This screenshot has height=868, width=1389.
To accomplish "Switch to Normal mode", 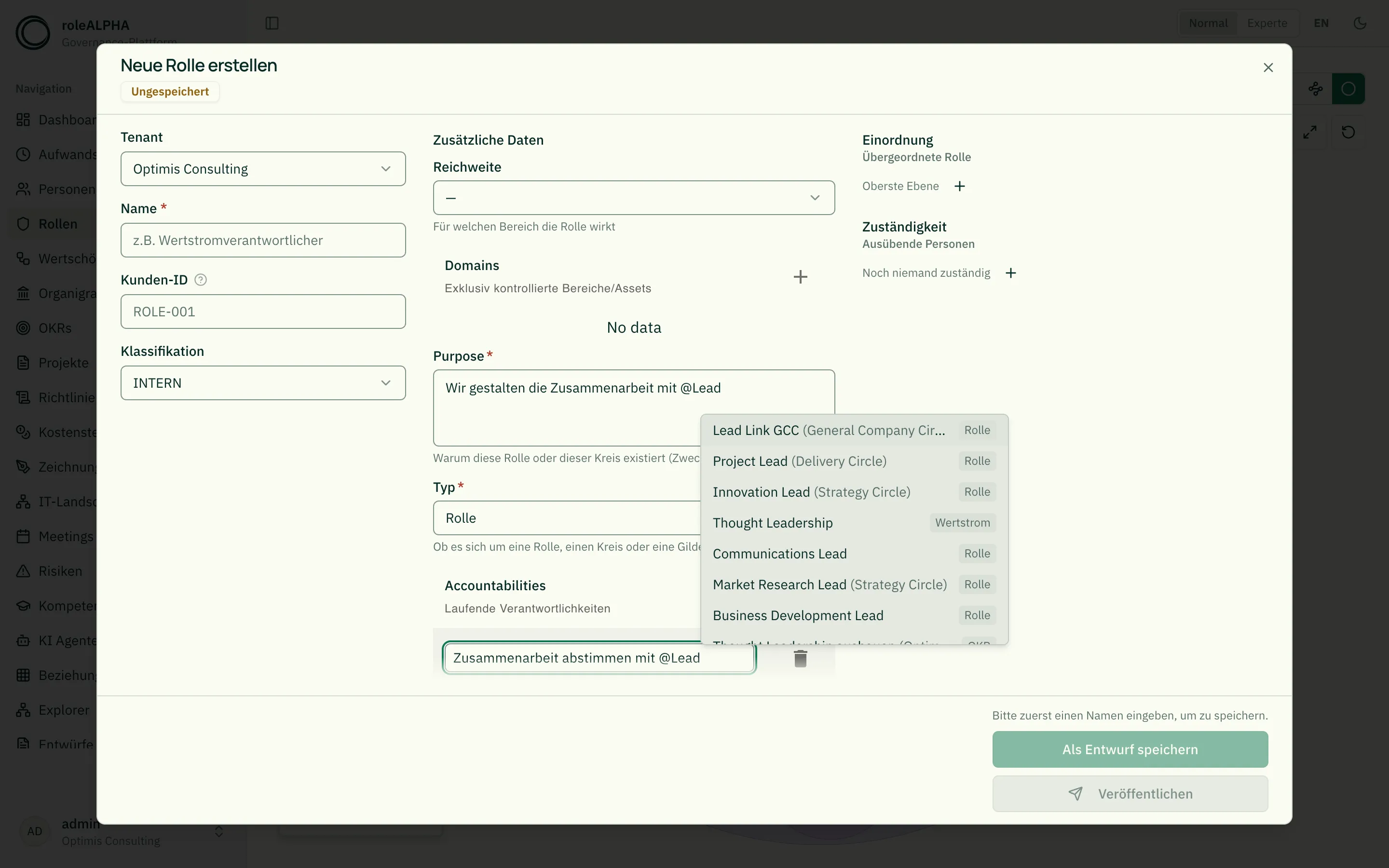I will click(1208, 24).
